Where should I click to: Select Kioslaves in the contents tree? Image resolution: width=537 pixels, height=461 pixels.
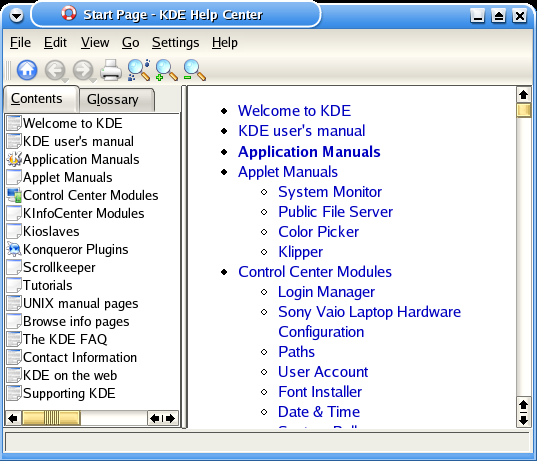coord(51,231)
